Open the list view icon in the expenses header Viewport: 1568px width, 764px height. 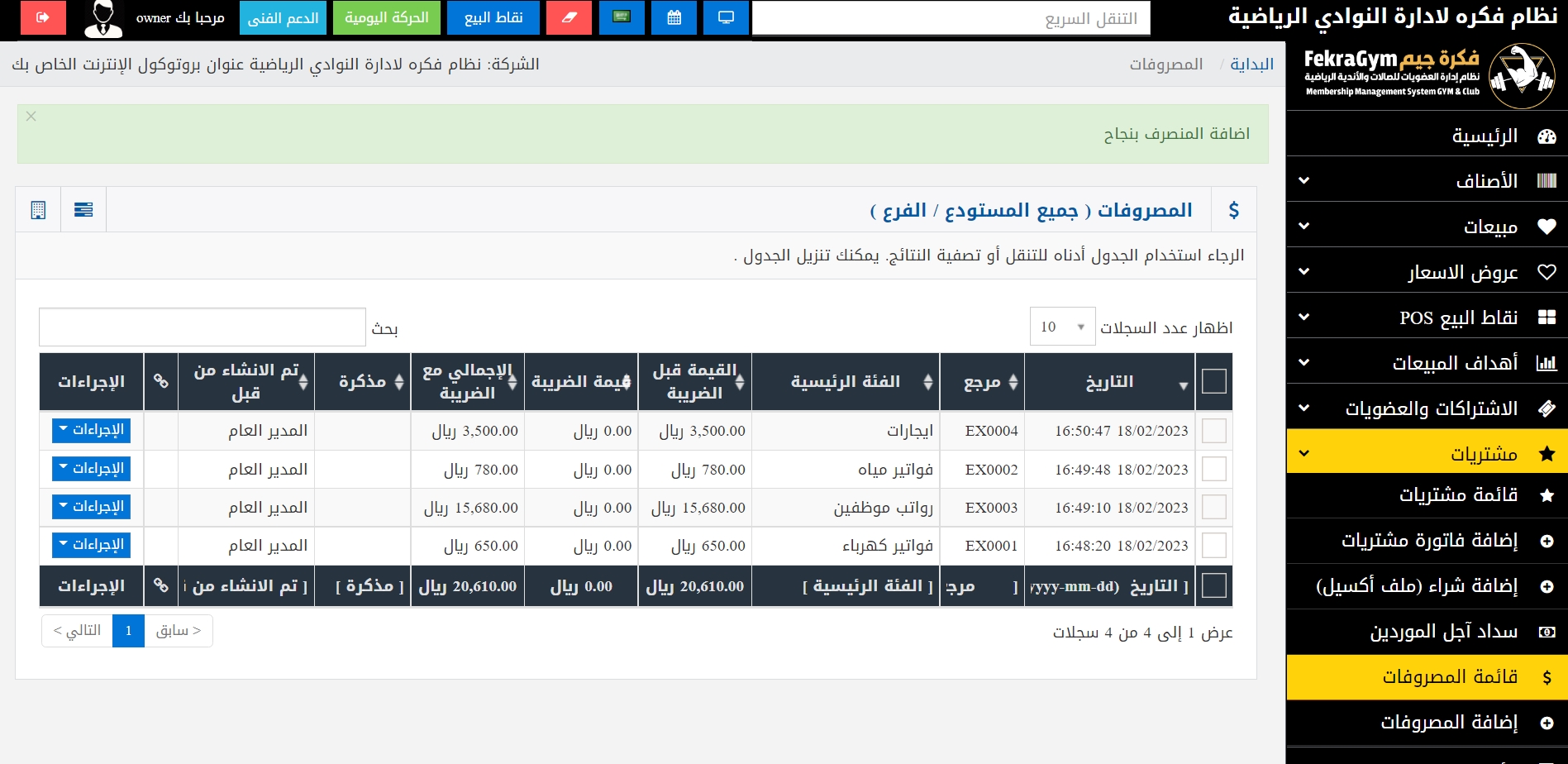coord(83,210)
